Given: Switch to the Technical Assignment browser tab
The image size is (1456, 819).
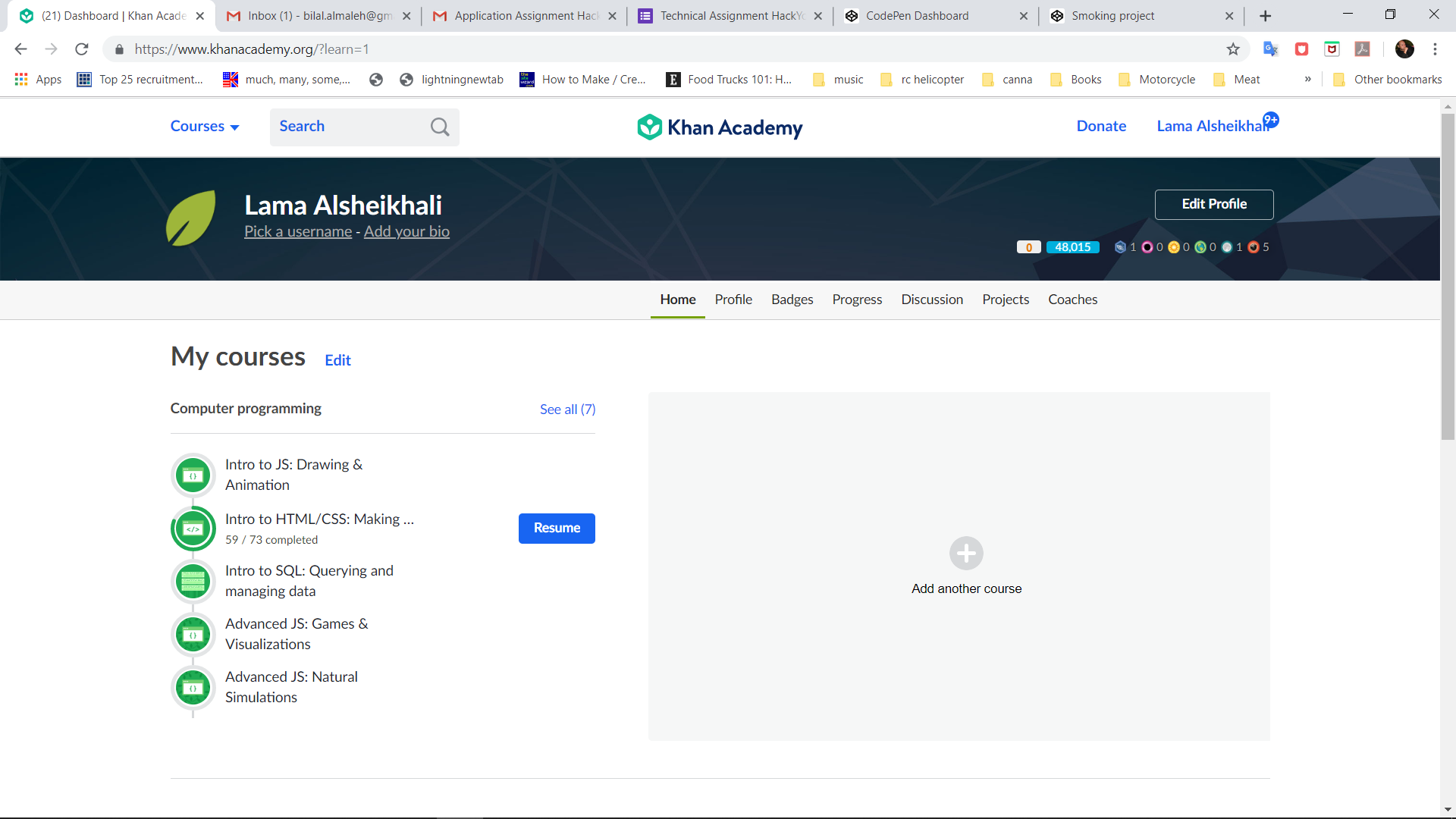Looking at the screenshot, I should point(730,16).
